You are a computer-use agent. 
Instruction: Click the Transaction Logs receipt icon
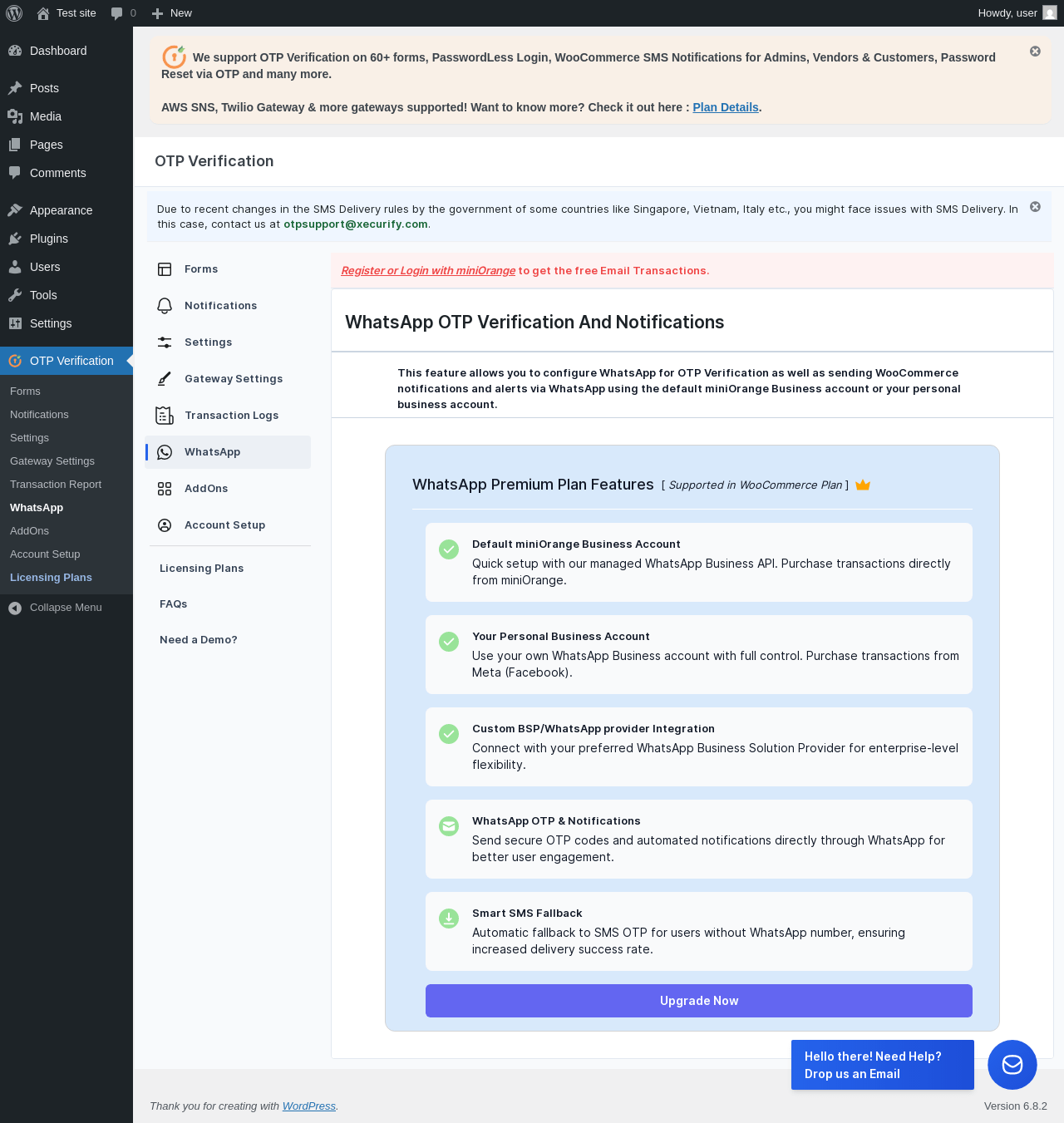click(165, 416)
